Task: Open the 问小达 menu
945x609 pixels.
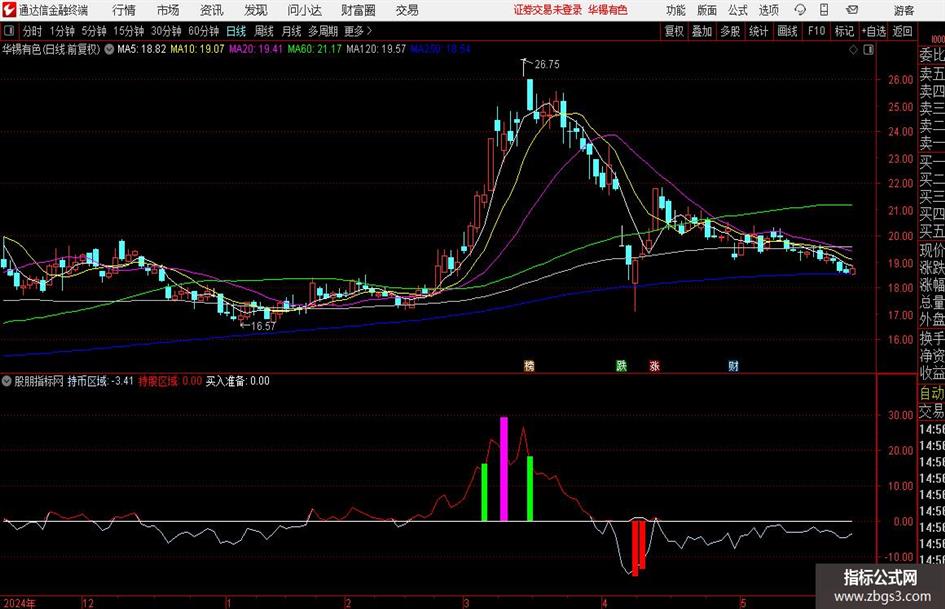Action: (x=304, y=10)
